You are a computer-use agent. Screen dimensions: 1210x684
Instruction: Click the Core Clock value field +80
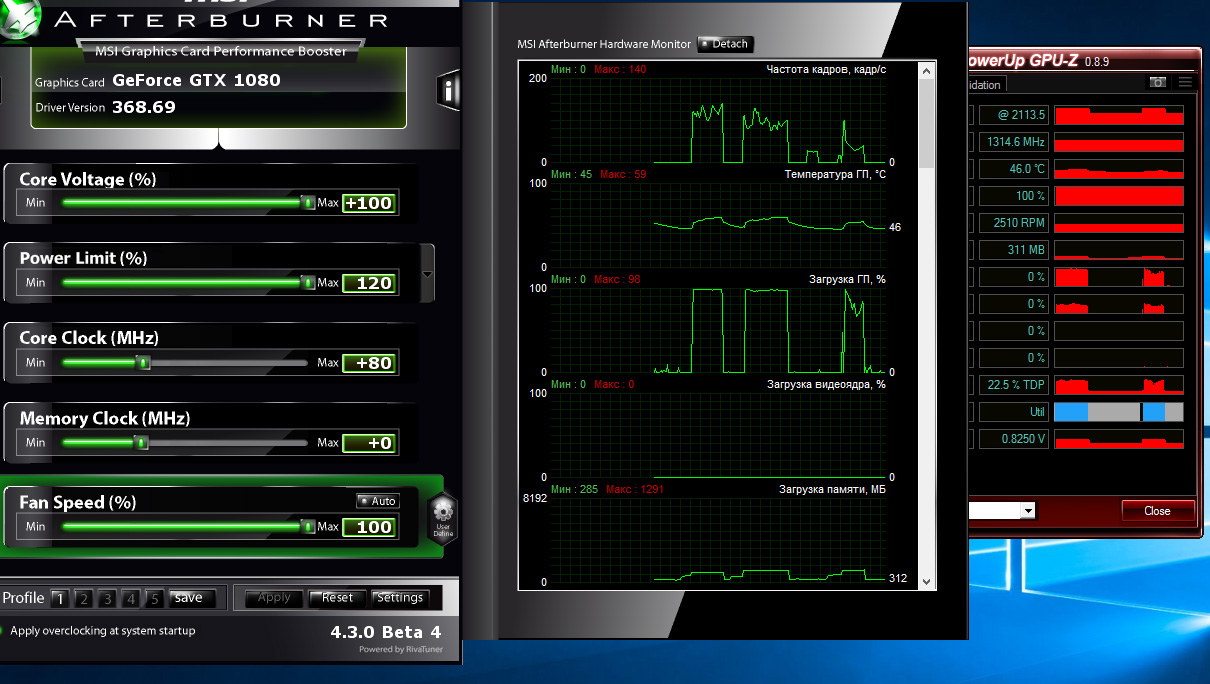point(369,363)
